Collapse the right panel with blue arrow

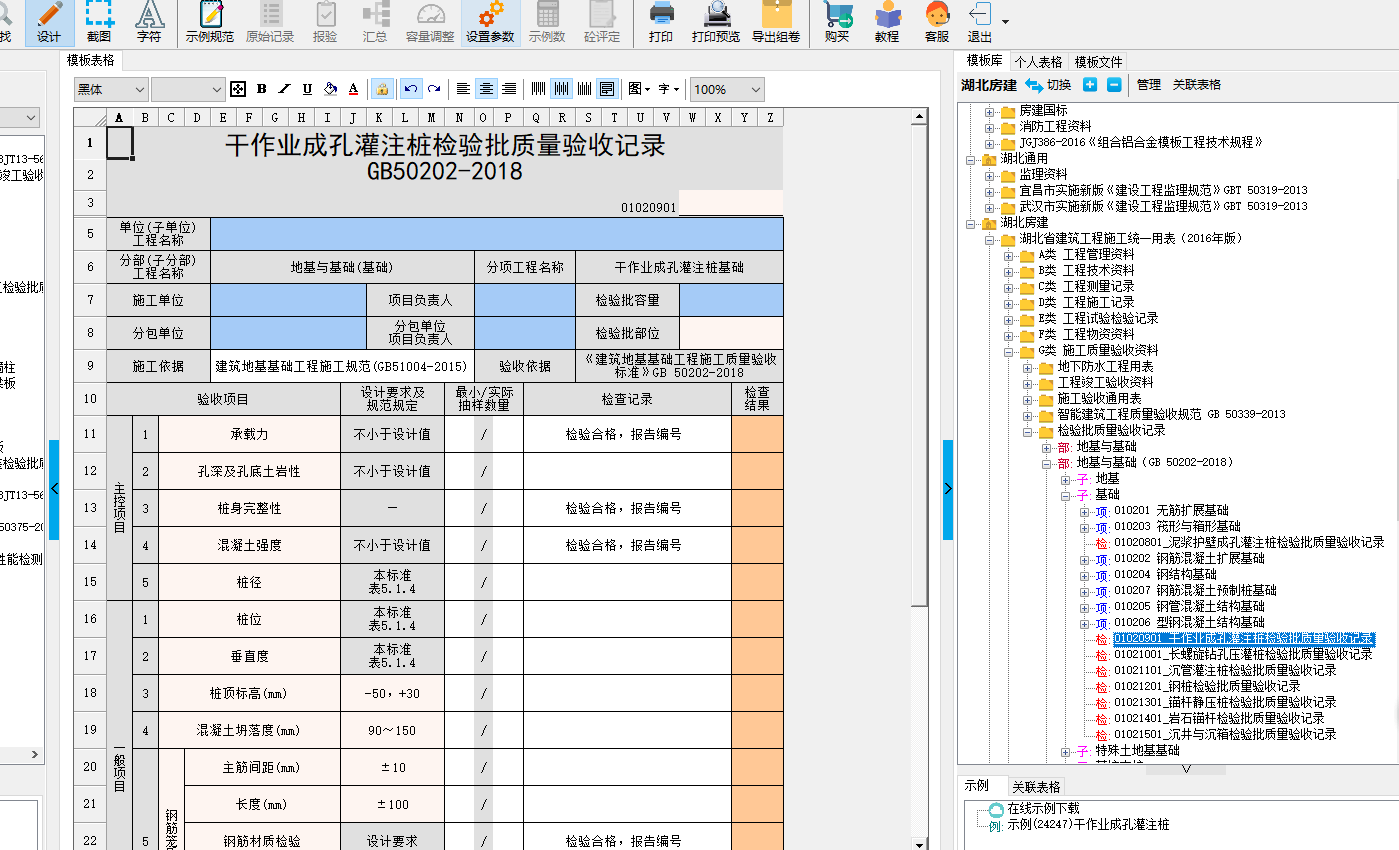click(x=948, y=488)
